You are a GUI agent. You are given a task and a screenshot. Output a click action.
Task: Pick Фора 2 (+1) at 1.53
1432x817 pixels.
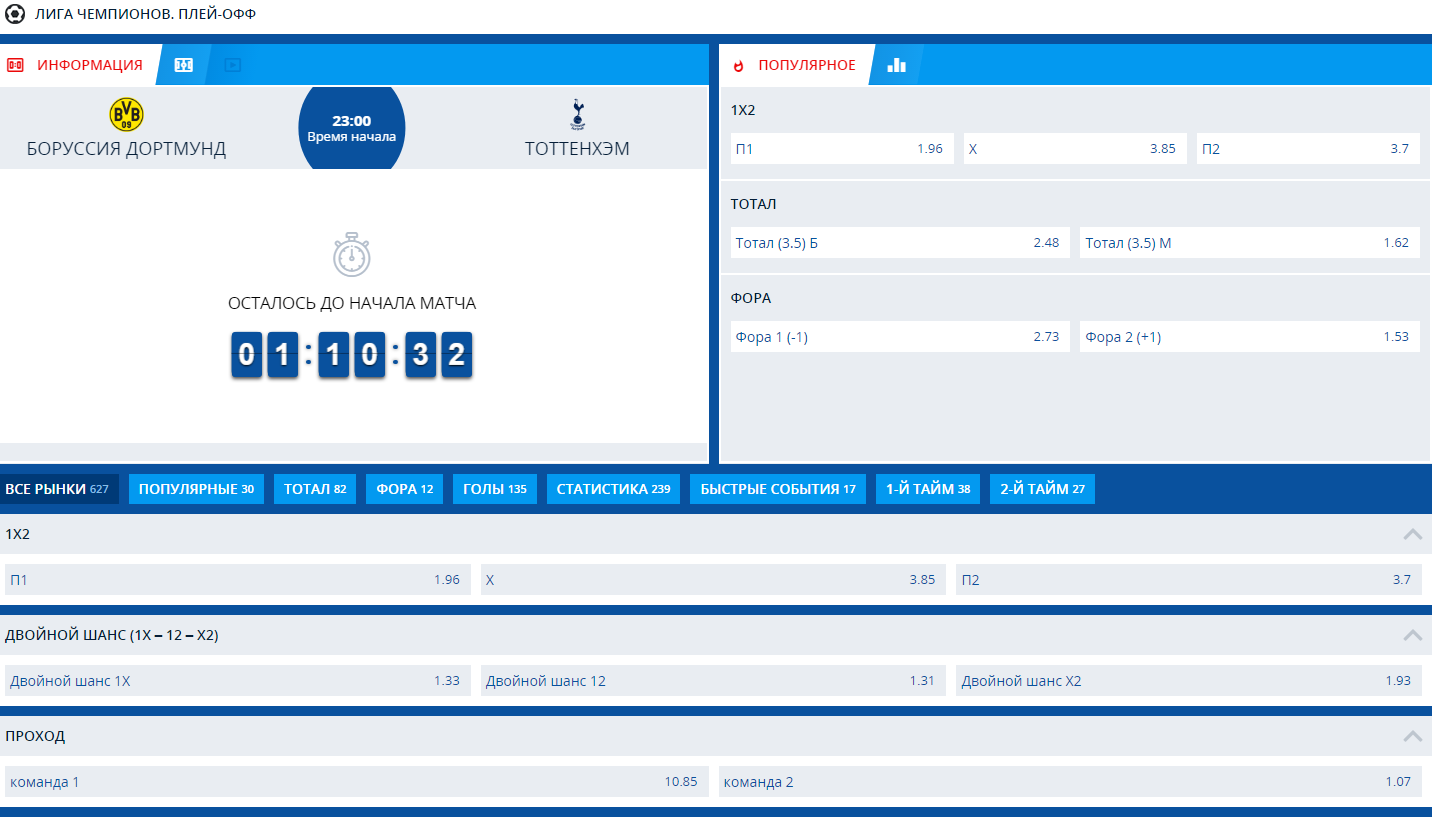pos(1250,337)
